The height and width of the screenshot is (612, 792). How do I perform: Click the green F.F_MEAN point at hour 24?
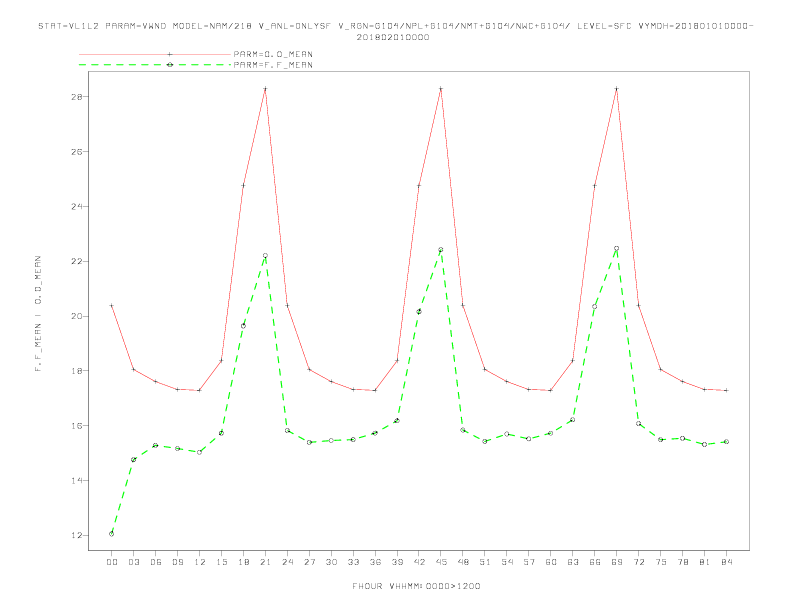pos(287,431)
